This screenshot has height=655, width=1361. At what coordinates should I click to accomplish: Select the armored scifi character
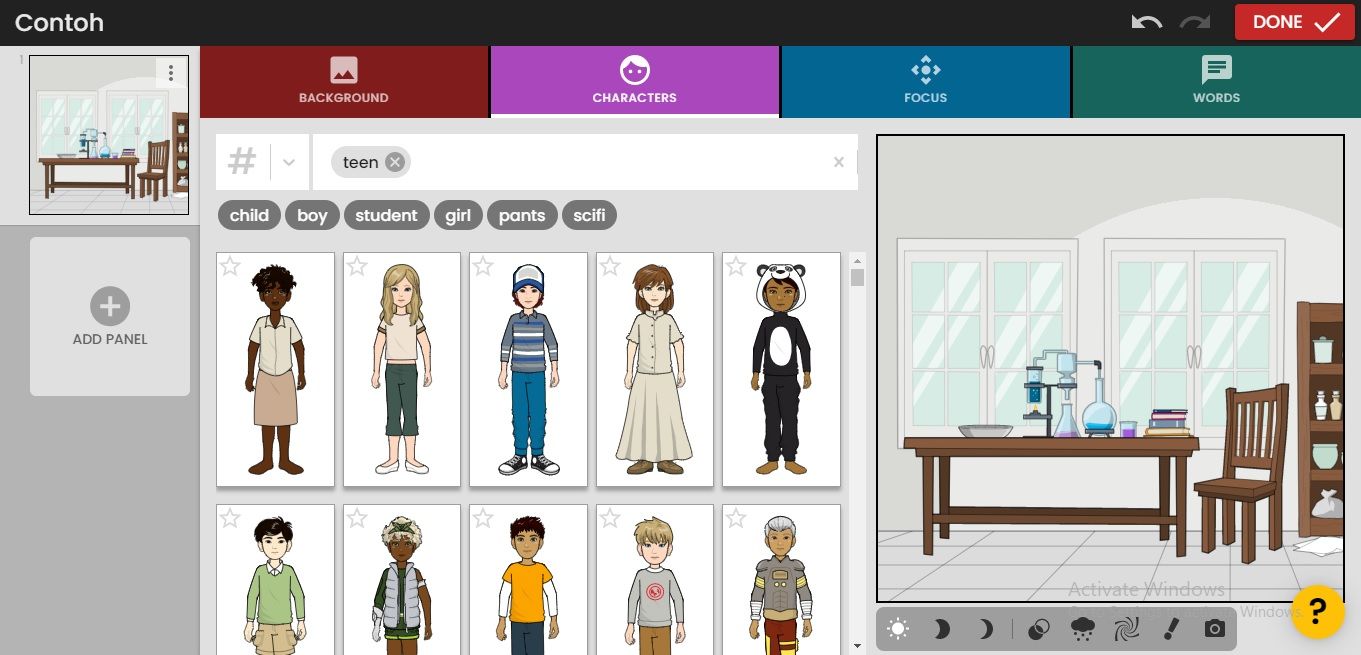coord(782,580)
